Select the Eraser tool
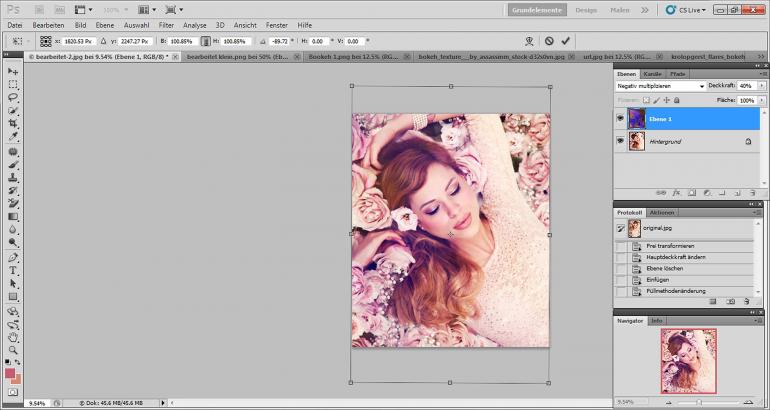 pos(13,204)
